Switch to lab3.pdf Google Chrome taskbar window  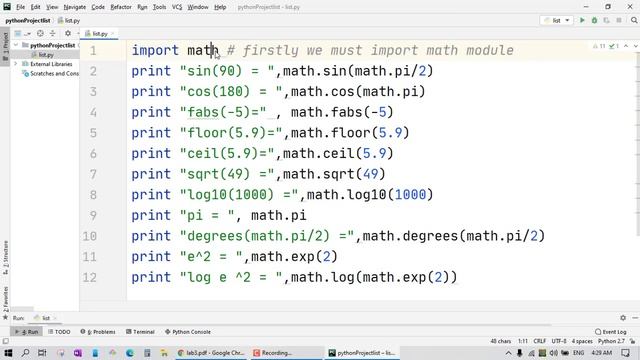tap(211, 353)
